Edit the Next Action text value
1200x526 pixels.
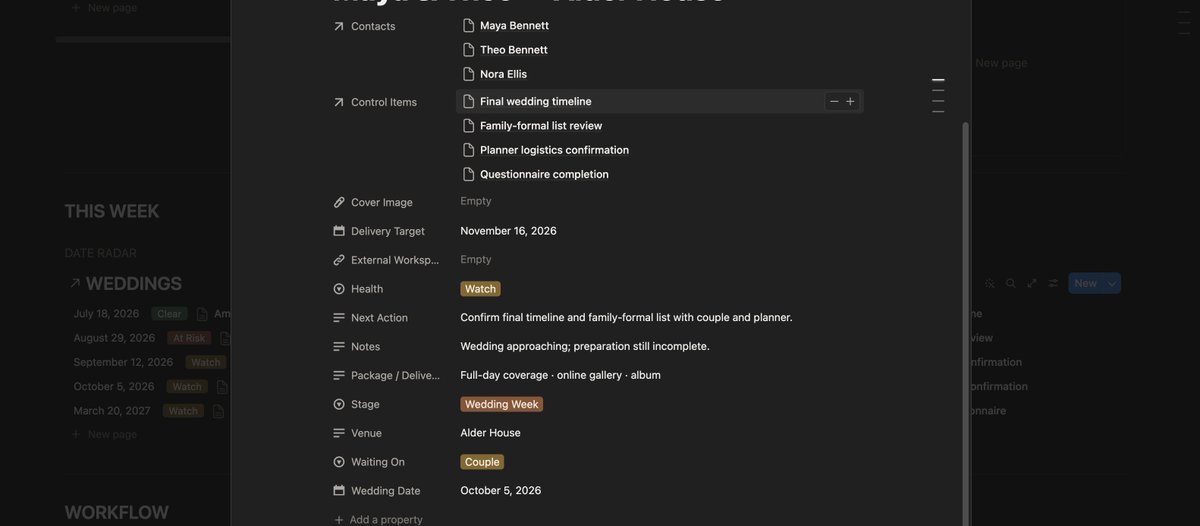tap(626, 318)
